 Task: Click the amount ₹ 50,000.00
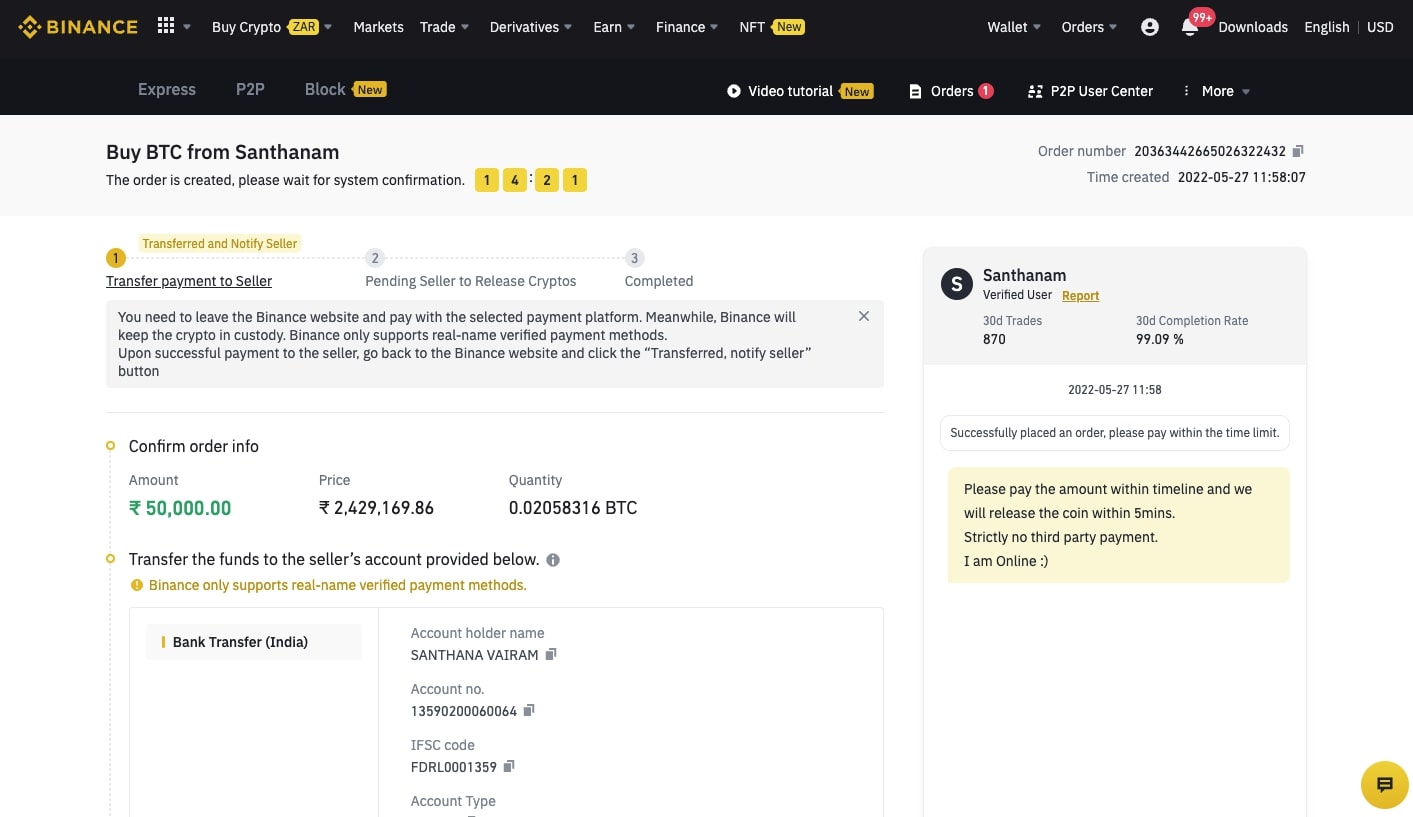coord(180,508)
